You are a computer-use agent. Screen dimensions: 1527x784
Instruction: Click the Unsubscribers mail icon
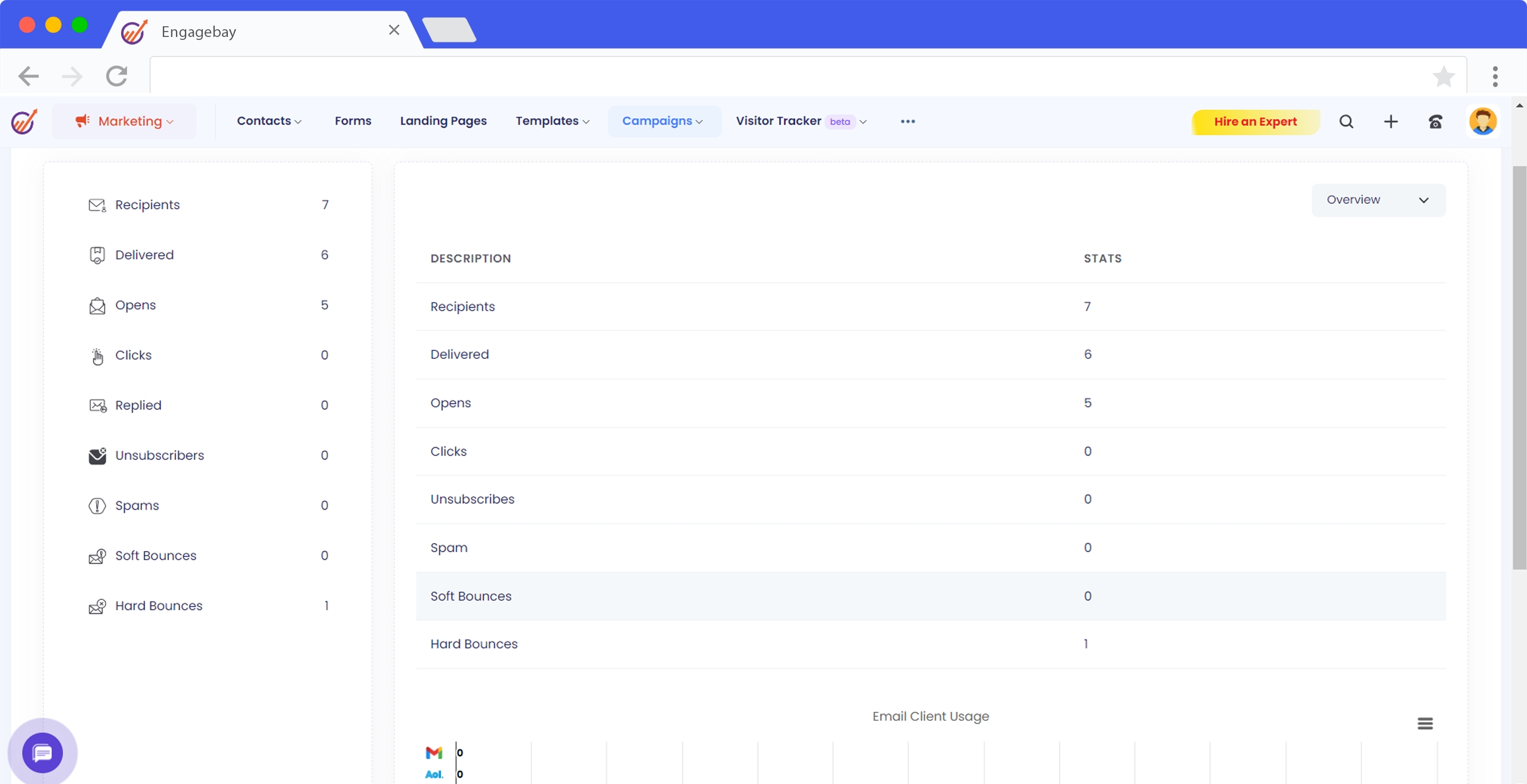97,456
